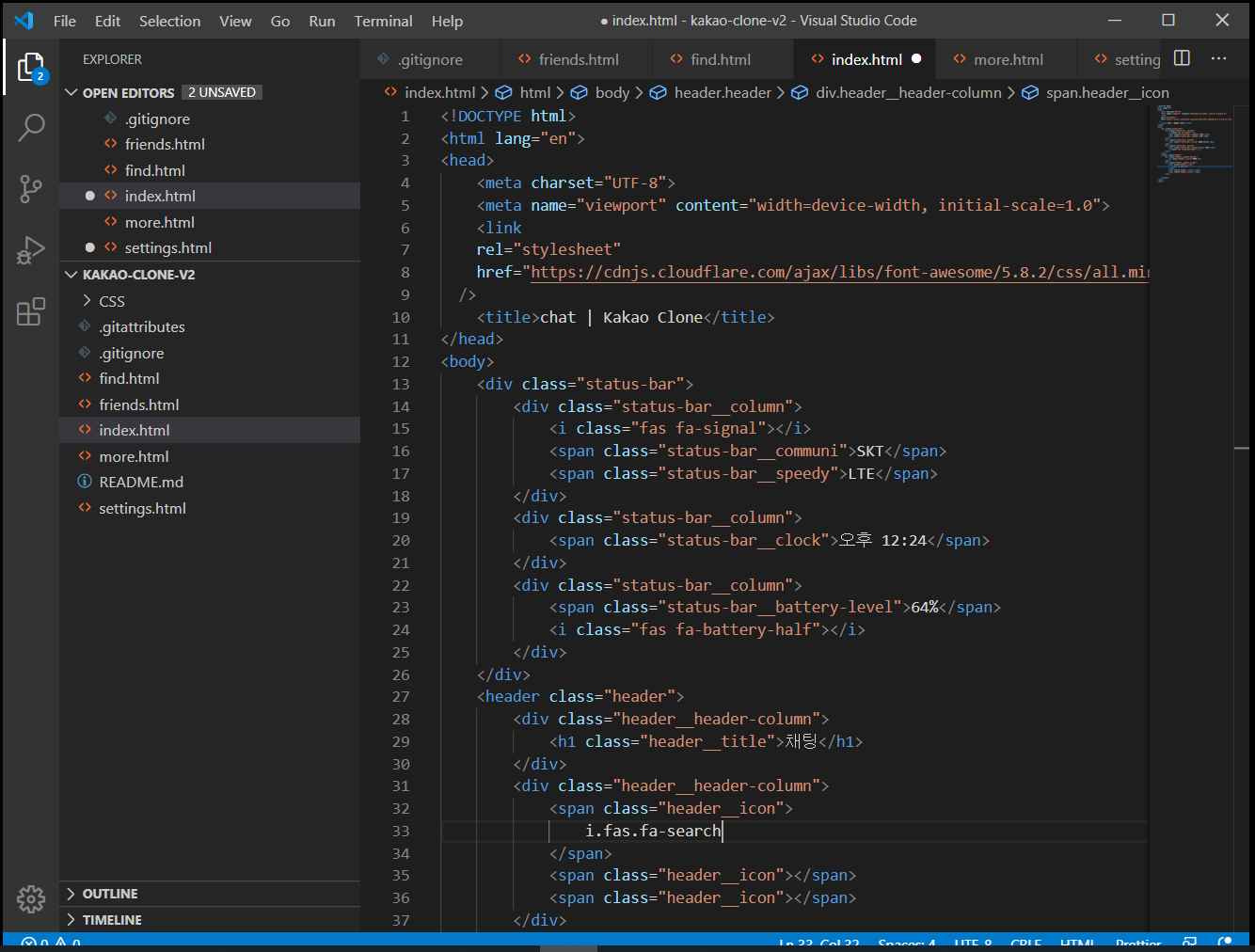Click line number 27 in gutter
Screen dimensions: 1255x952
[x=401, y=696]
